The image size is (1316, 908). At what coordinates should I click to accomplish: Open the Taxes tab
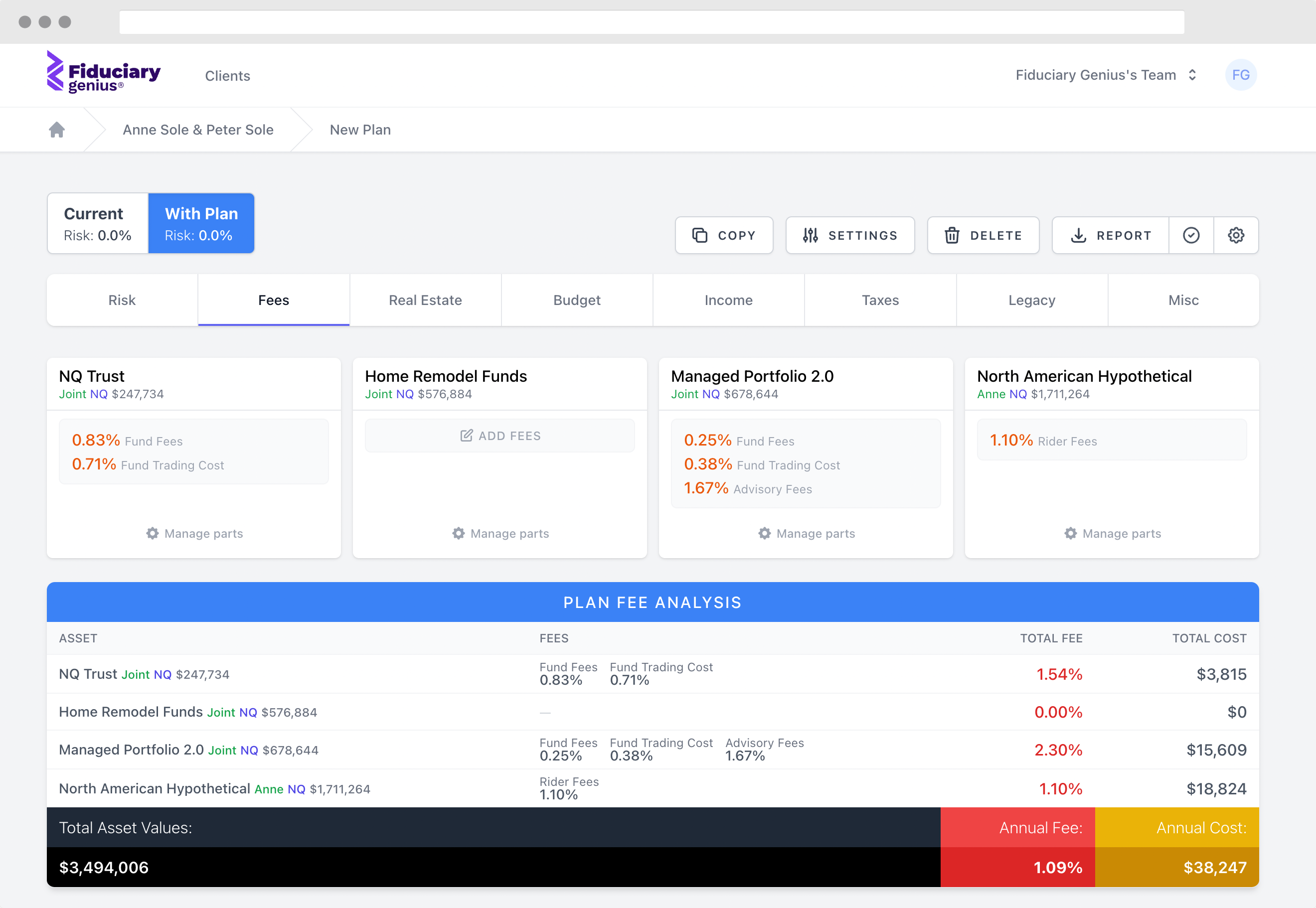coord(880,300)
